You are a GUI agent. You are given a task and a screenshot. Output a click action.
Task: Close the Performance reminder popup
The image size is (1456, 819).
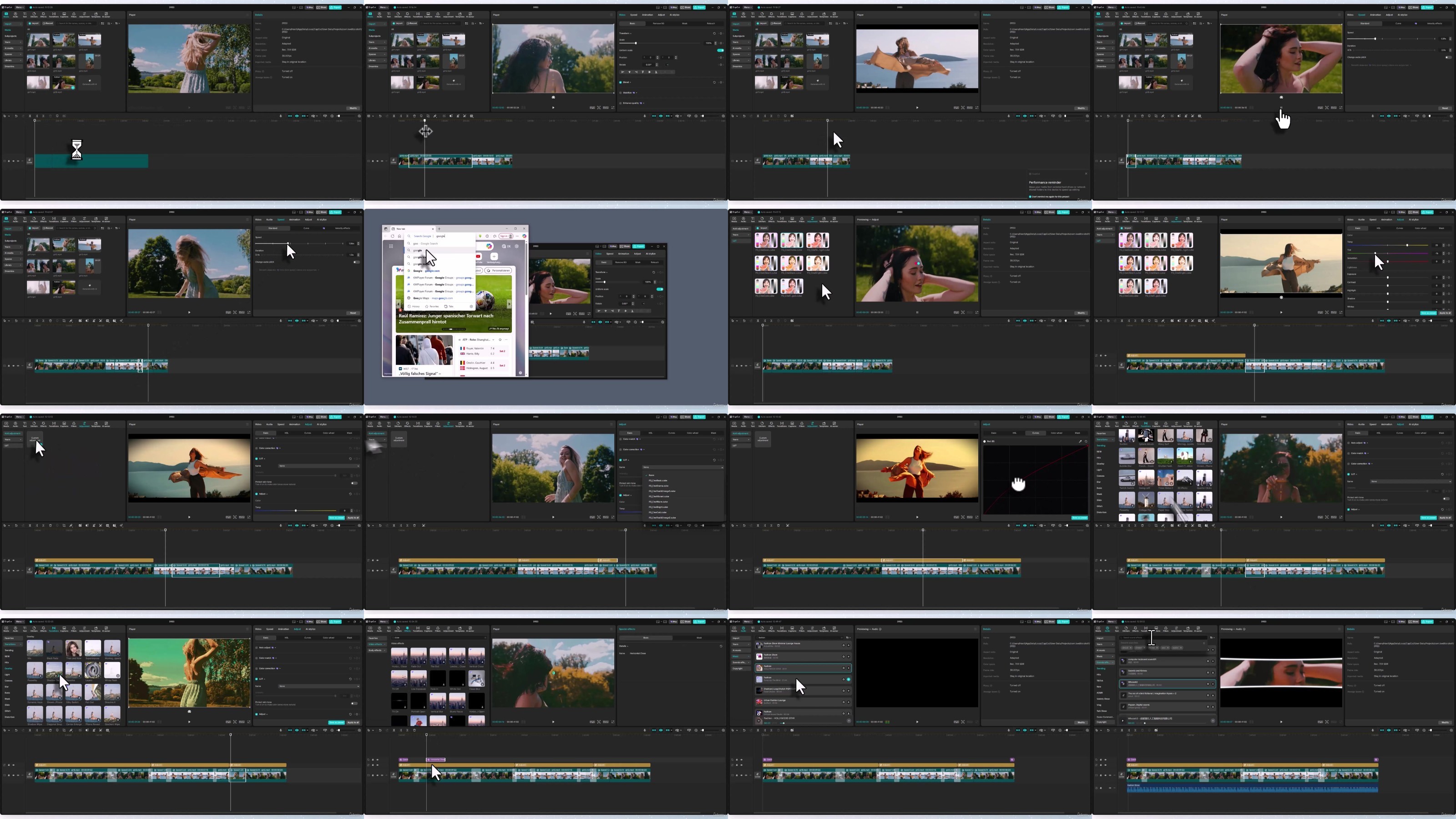(1087, 174)
